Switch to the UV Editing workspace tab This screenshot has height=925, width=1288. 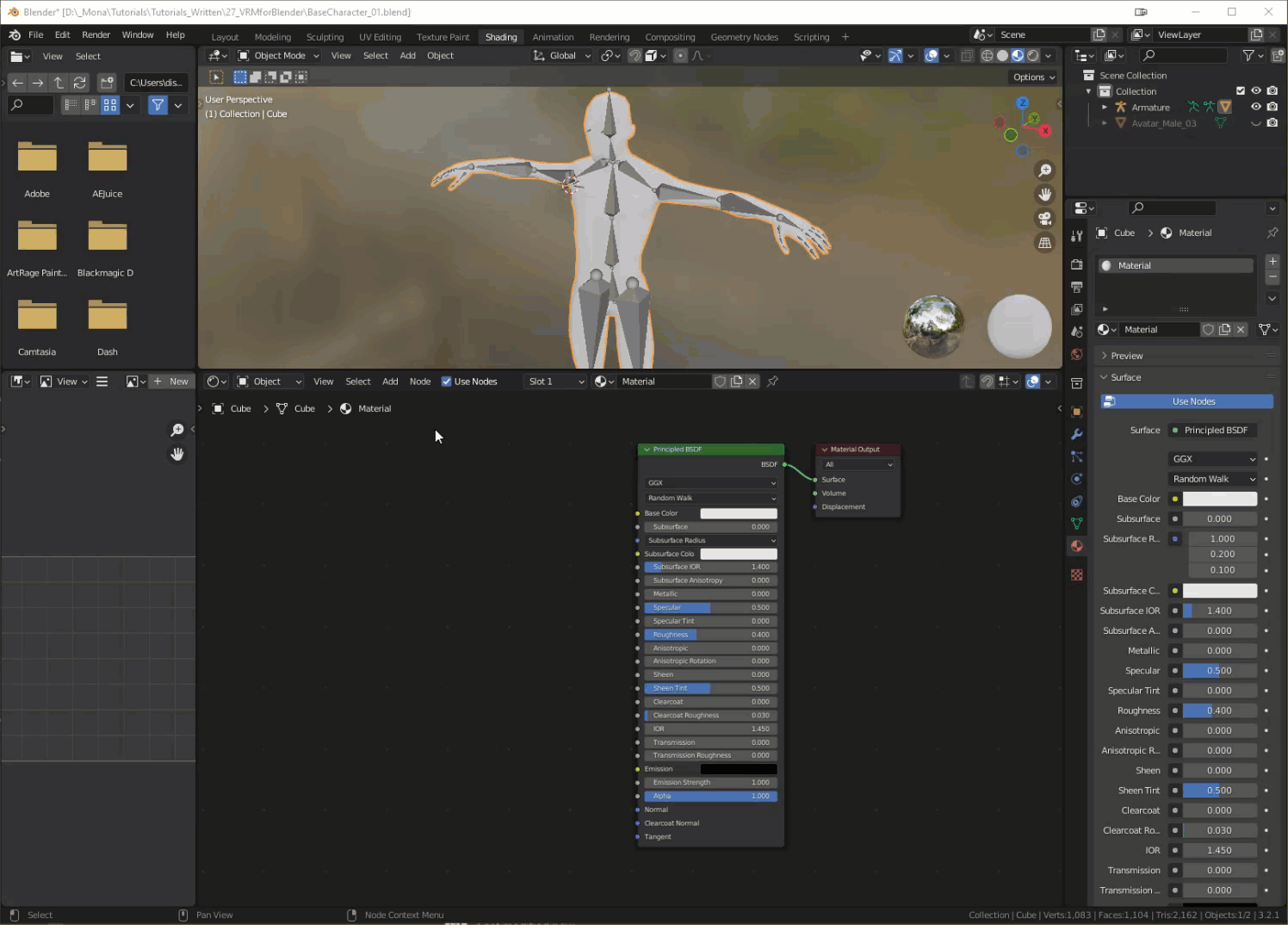(x=380, y=37)
